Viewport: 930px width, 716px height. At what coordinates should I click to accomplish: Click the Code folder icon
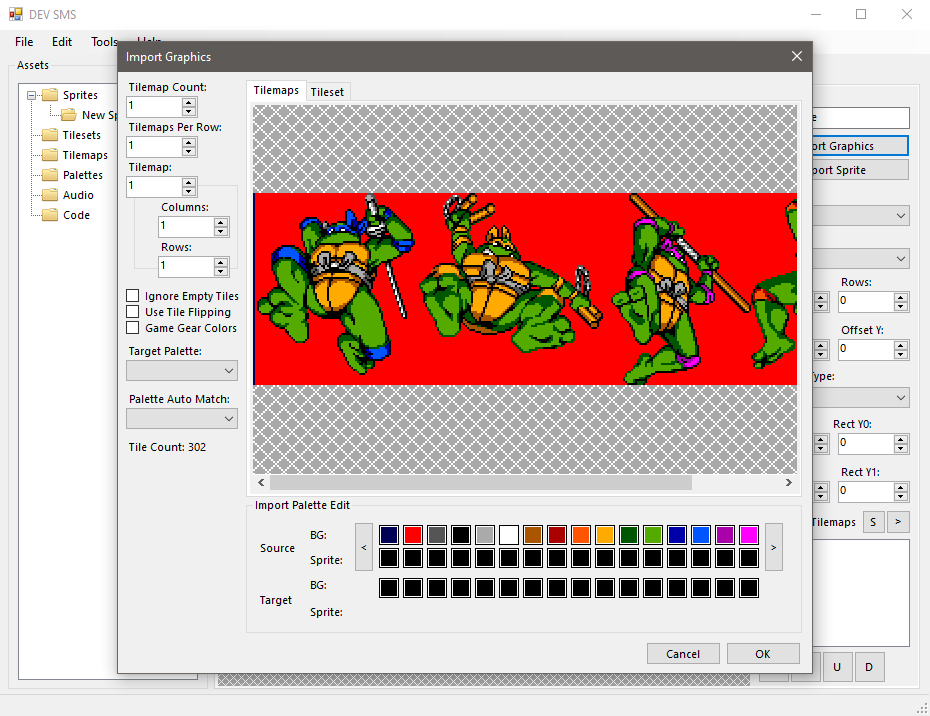(x=50, y=215)
